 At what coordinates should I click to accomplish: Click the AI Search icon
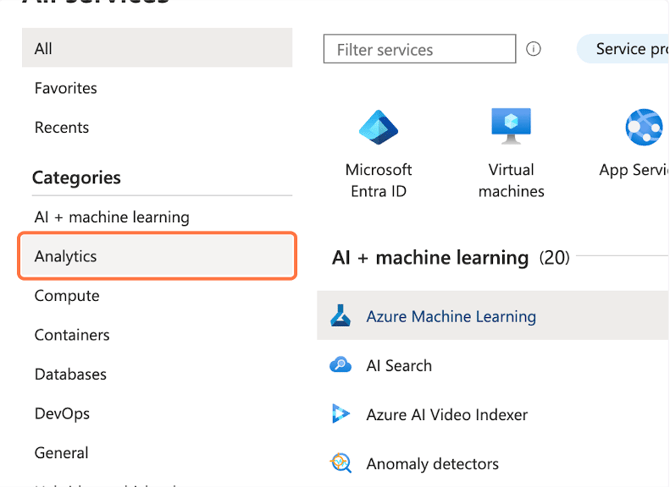click(341, 365)
